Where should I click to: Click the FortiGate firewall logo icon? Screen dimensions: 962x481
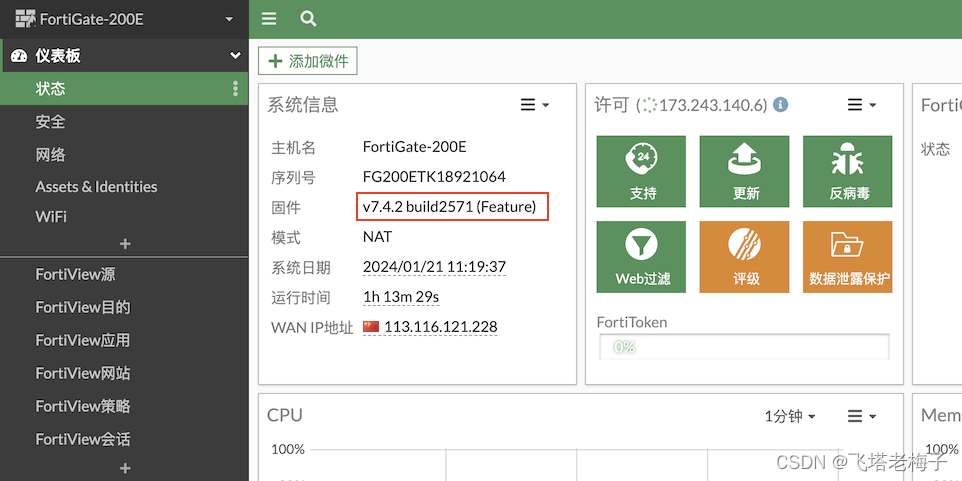click(25, 19)
